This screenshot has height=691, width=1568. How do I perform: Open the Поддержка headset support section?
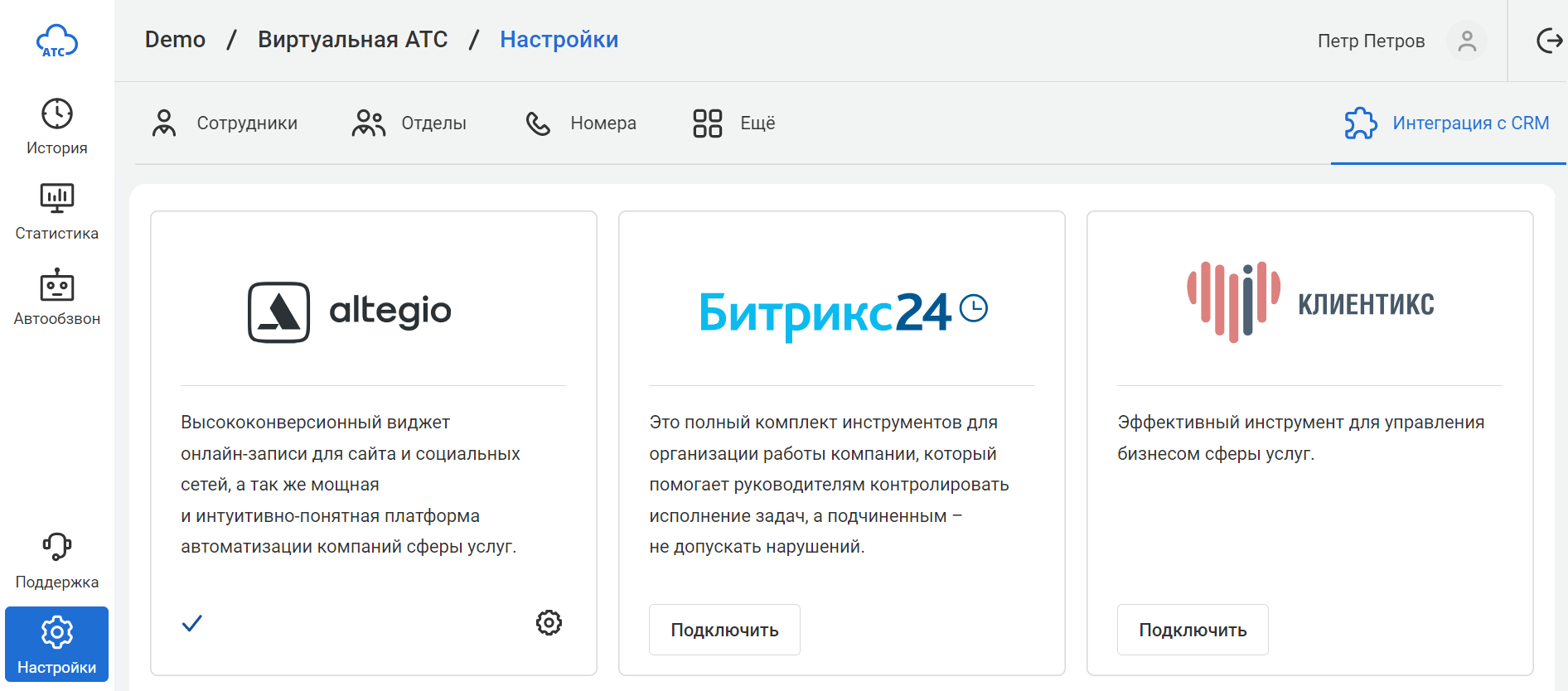click(x=56, y=561)
